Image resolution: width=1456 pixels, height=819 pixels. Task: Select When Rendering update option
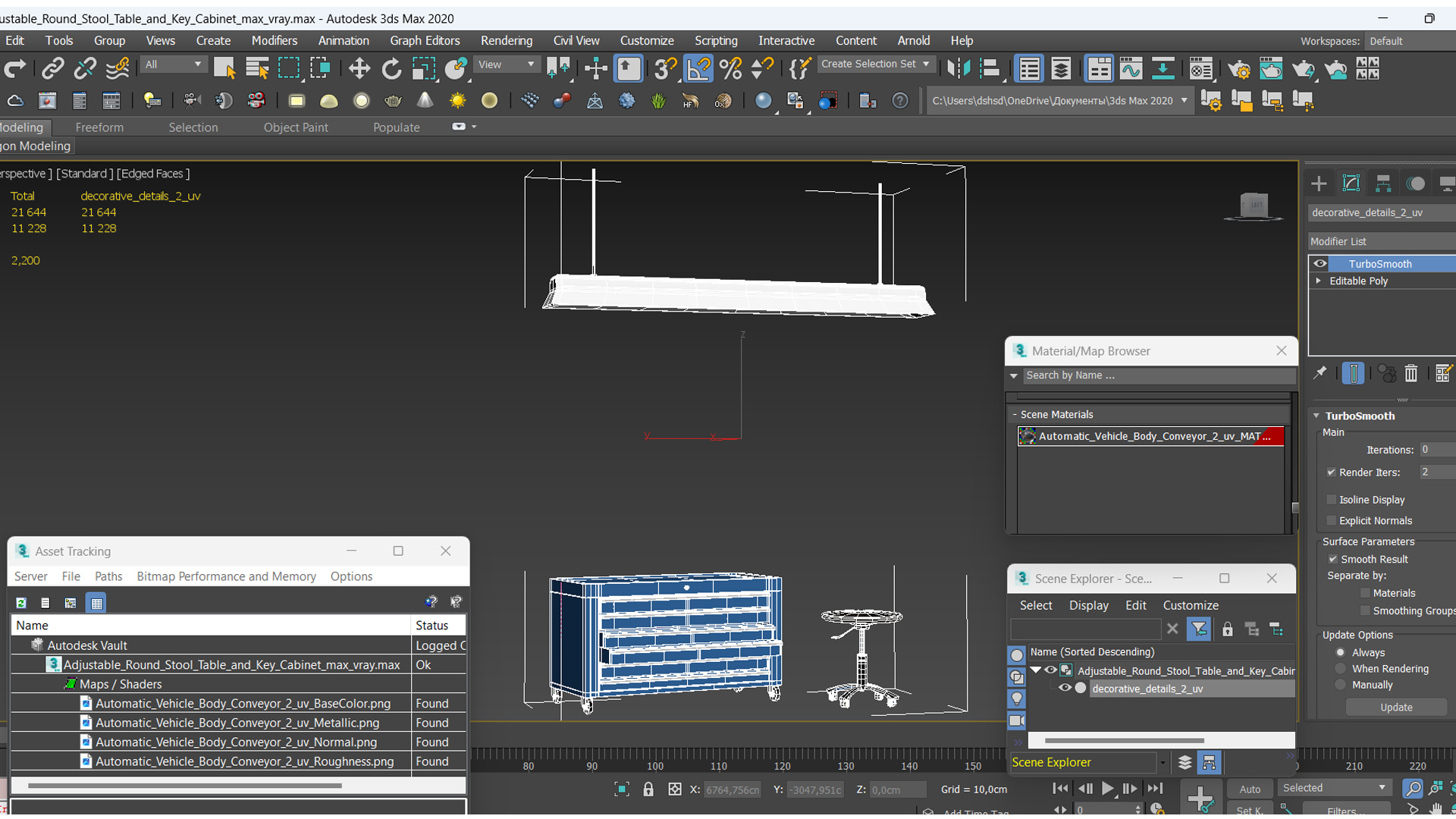tap(1340, 670)
